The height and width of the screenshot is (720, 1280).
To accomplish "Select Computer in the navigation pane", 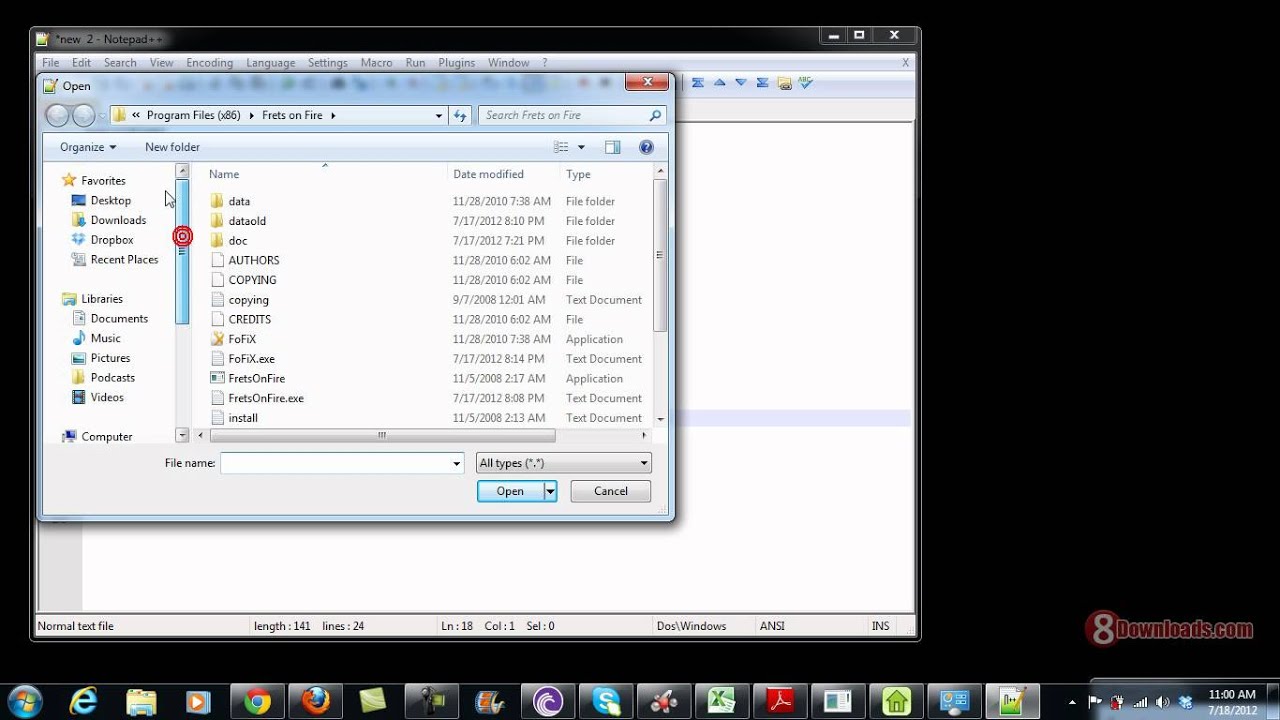I will pyautogui.click(x=107, y=437).
